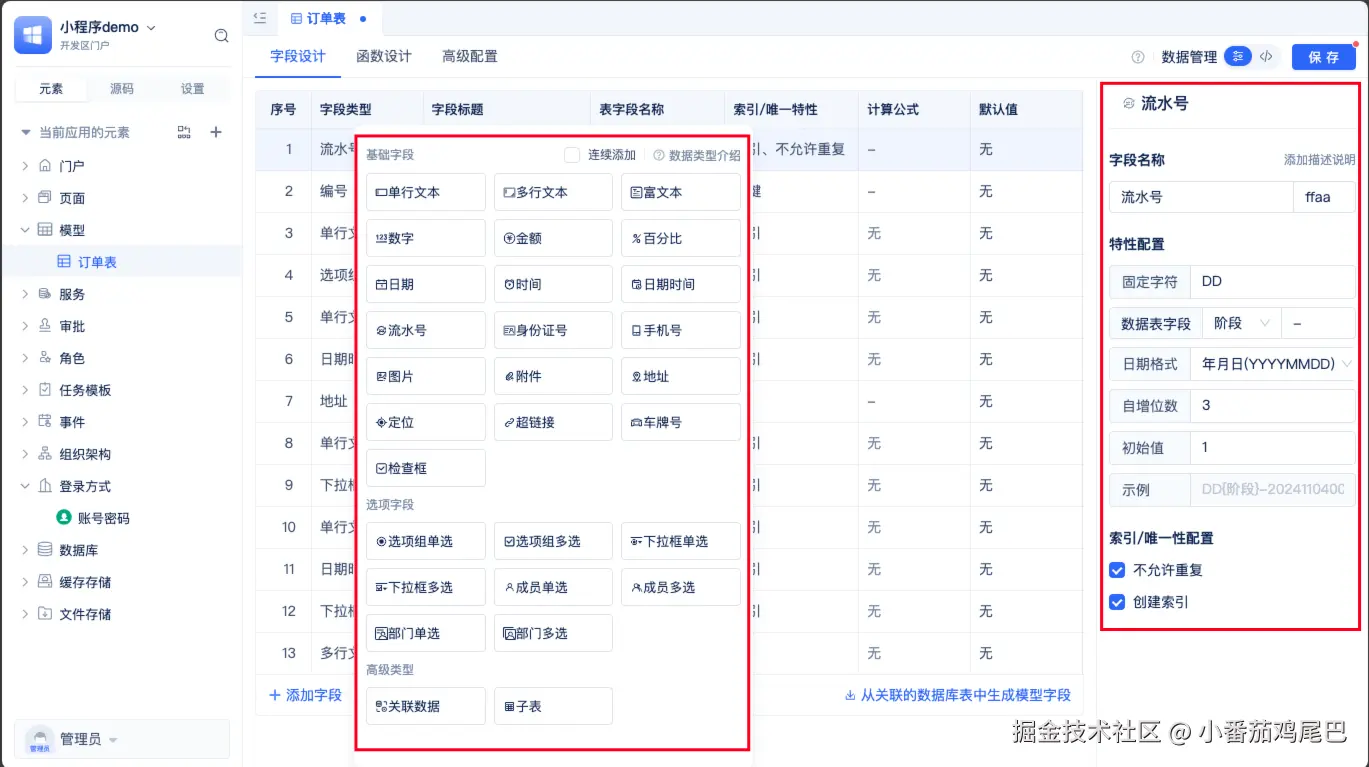
Task: Choose the 附件 field type
Action: pos(553,376)
